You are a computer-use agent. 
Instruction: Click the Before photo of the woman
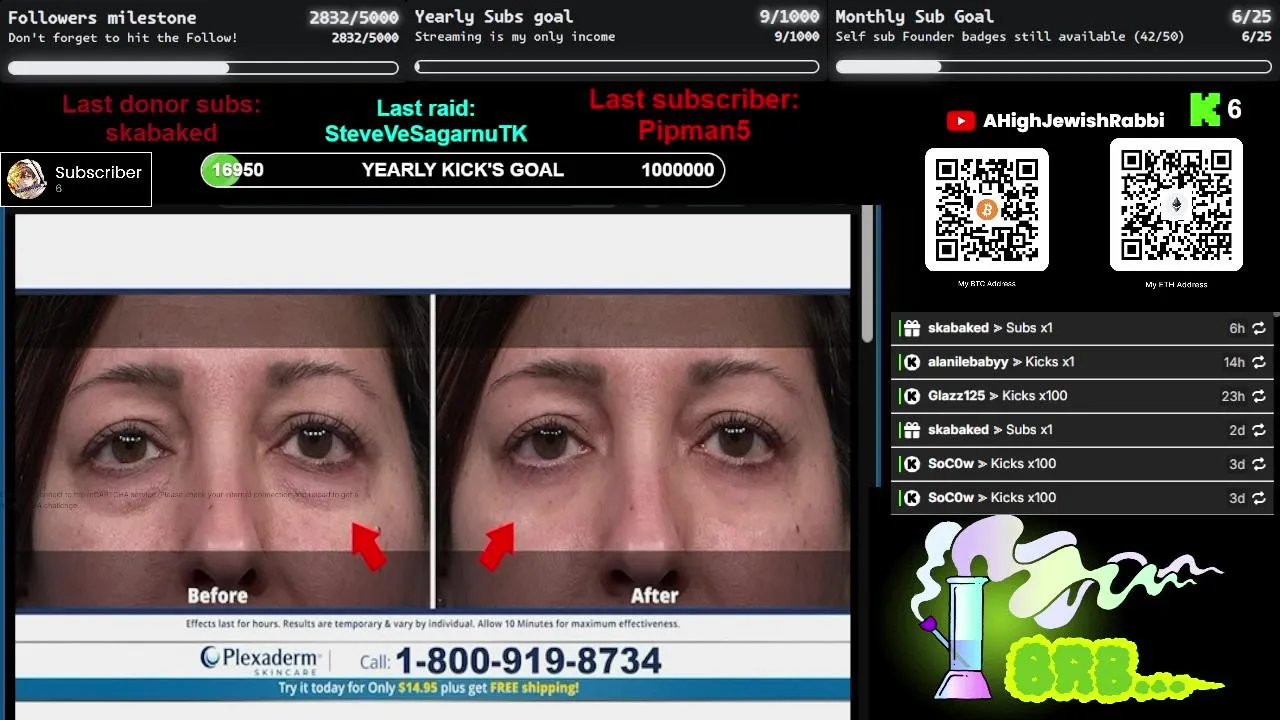223,451
